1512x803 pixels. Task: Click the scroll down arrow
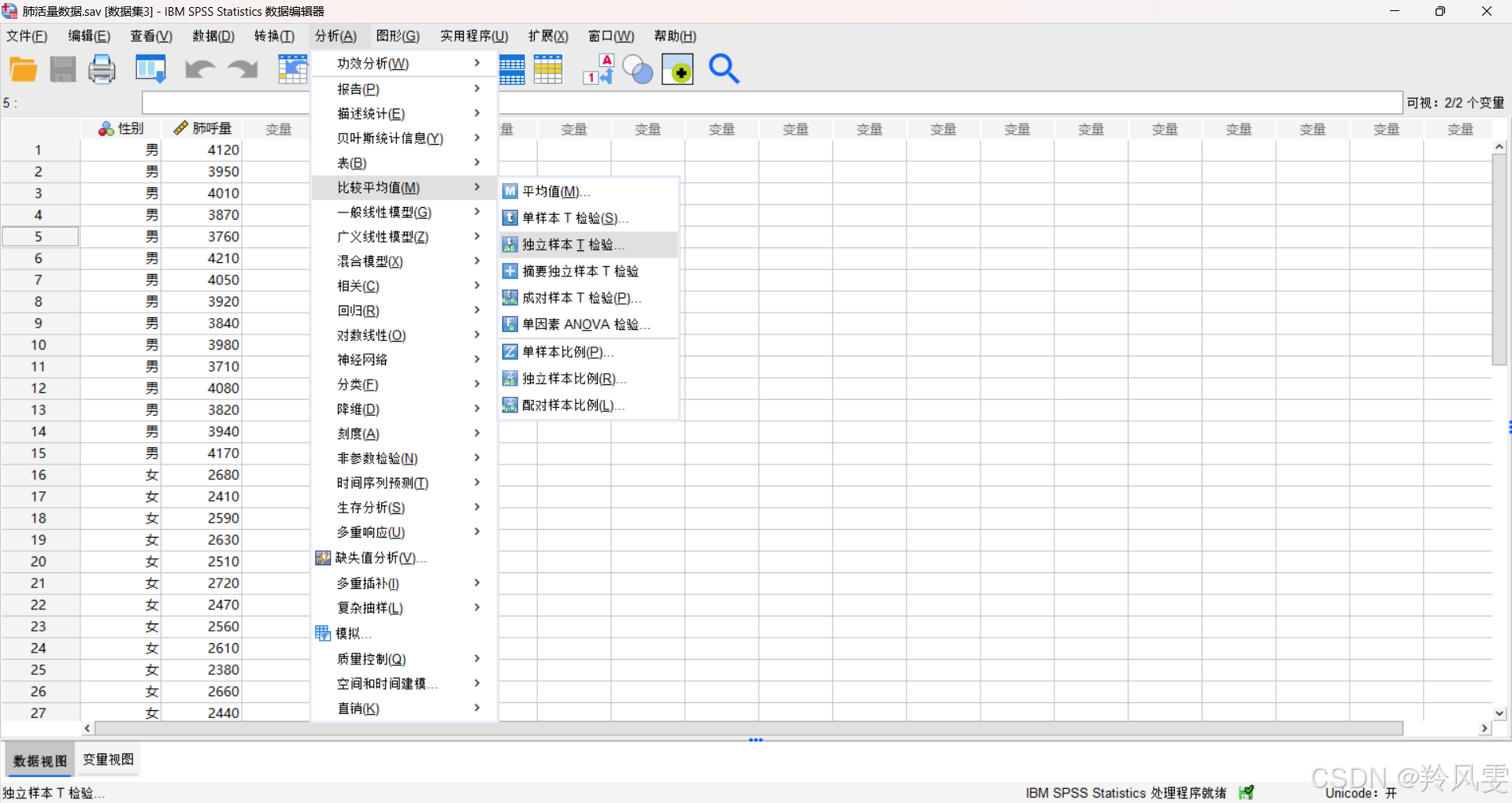[x=1499, y=713]
